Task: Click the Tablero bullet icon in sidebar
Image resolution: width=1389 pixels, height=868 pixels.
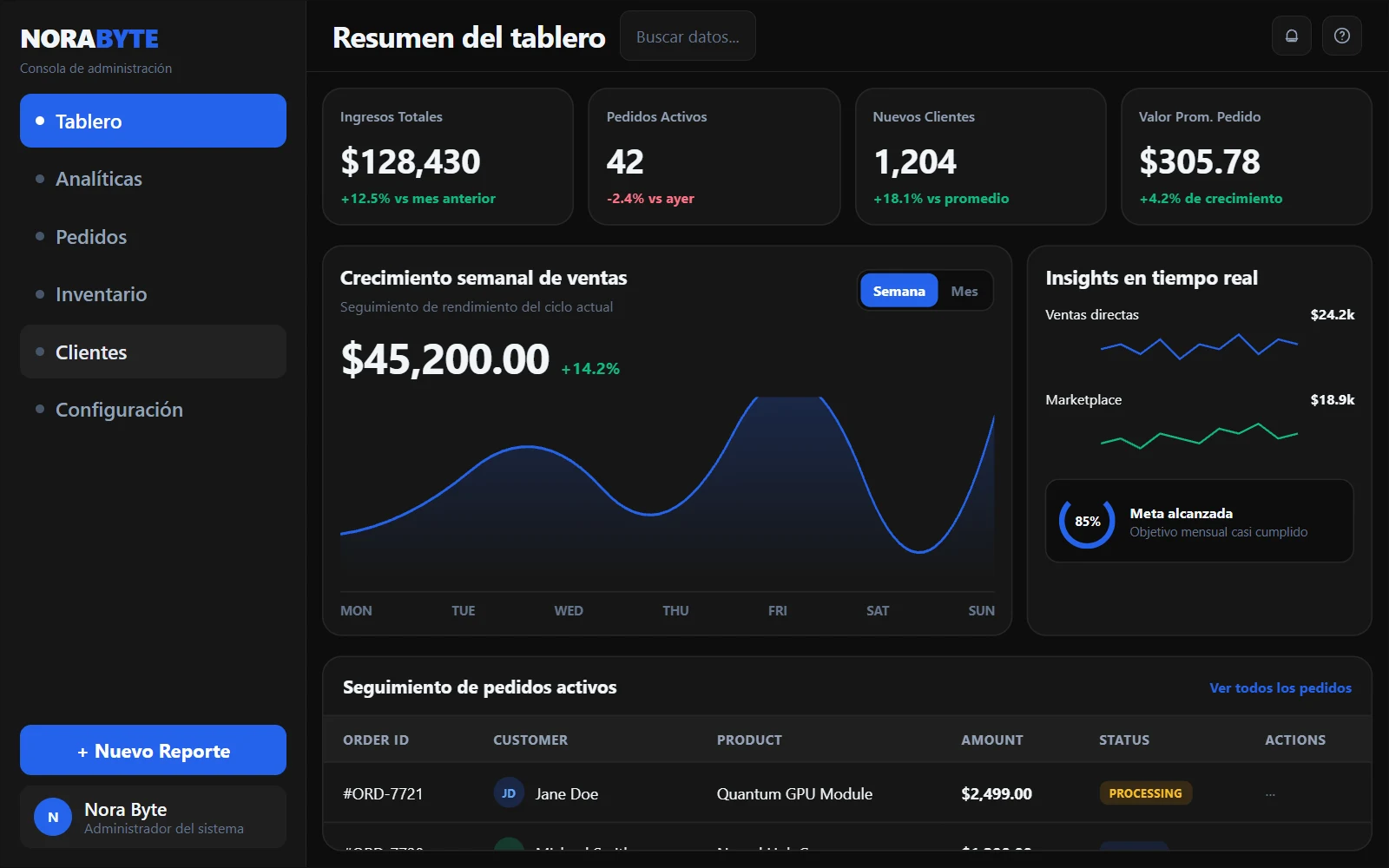Action: coord(38,121)
